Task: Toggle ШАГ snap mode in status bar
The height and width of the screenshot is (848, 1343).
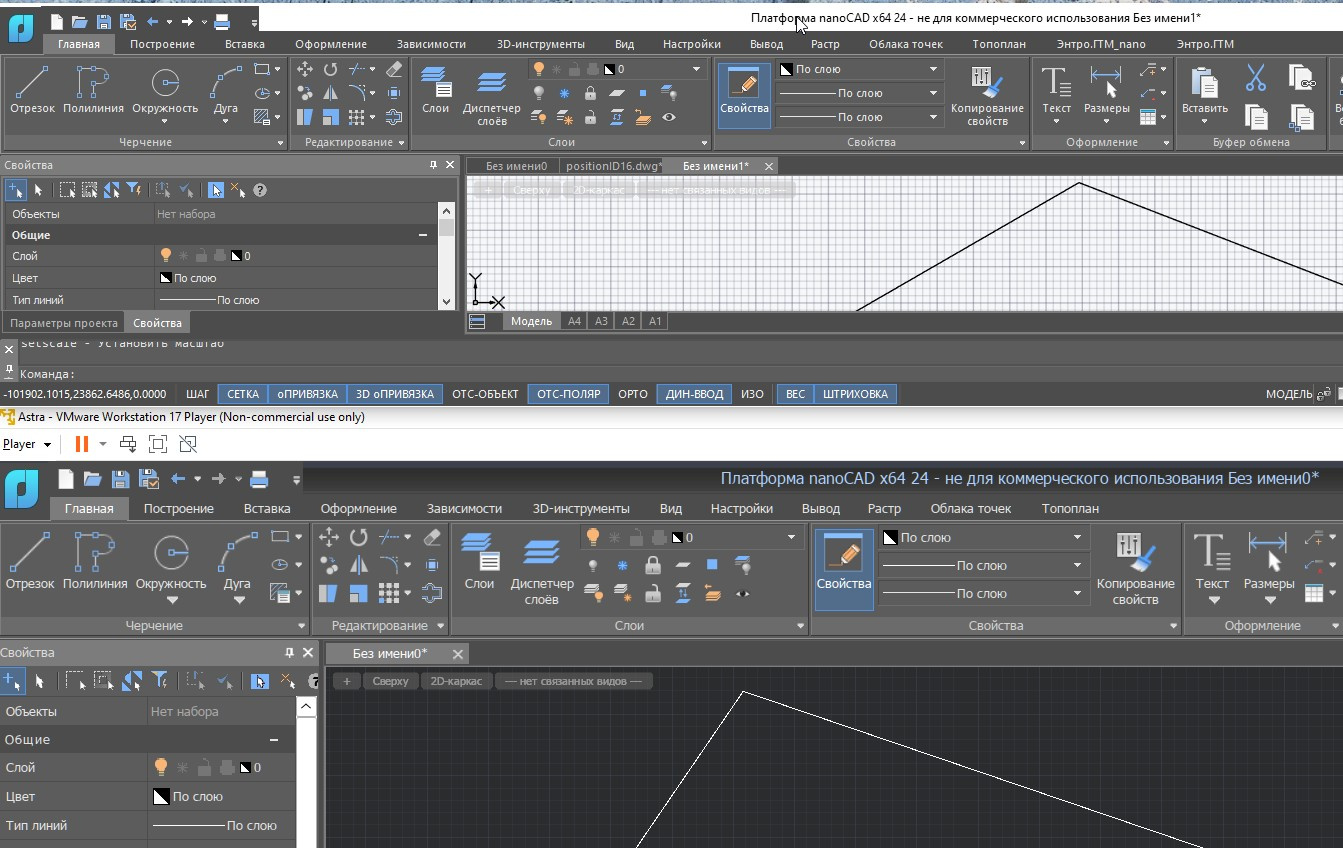Action: click(198, 394)
